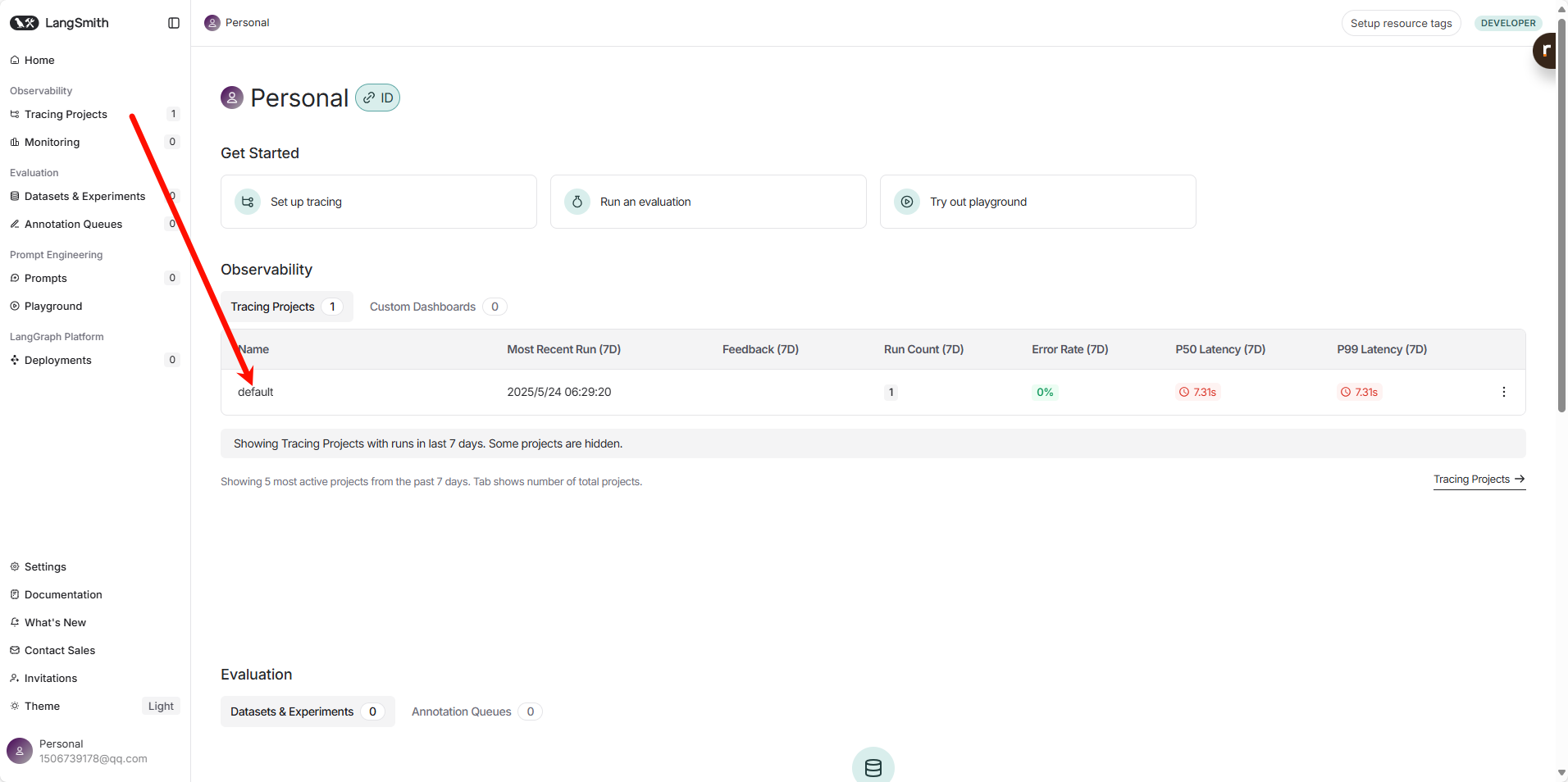
Task: Click the Most Recent Run (7D) header
Action: click(x=564, y=349)
